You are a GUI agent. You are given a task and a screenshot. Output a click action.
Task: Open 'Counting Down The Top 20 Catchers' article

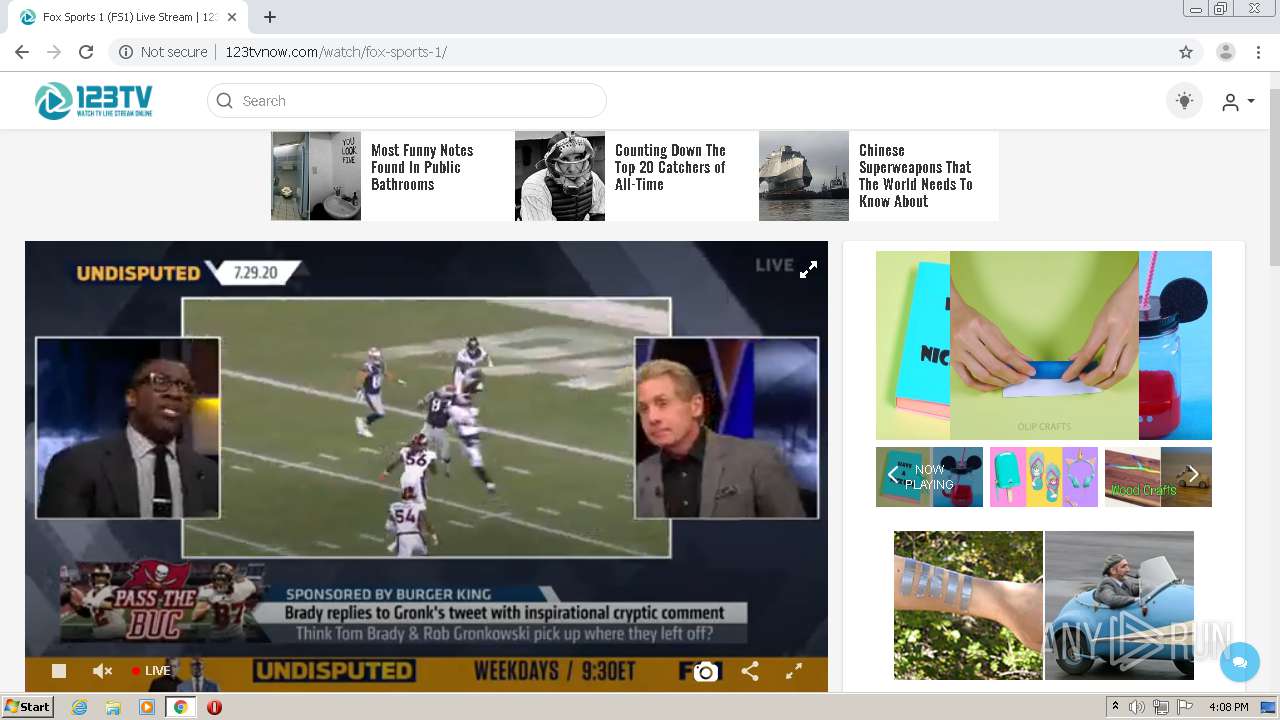coord(670,167)
